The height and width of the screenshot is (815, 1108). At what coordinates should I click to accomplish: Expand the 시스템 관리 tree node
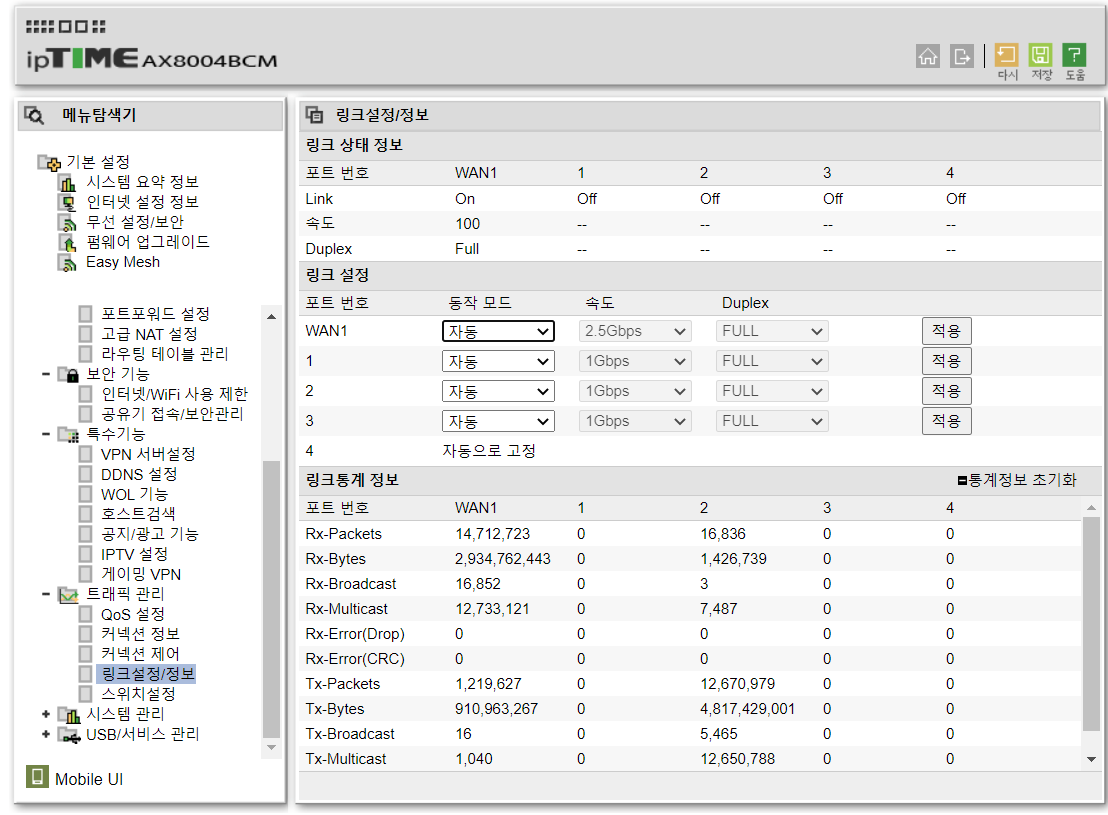[x=46, y=715]
